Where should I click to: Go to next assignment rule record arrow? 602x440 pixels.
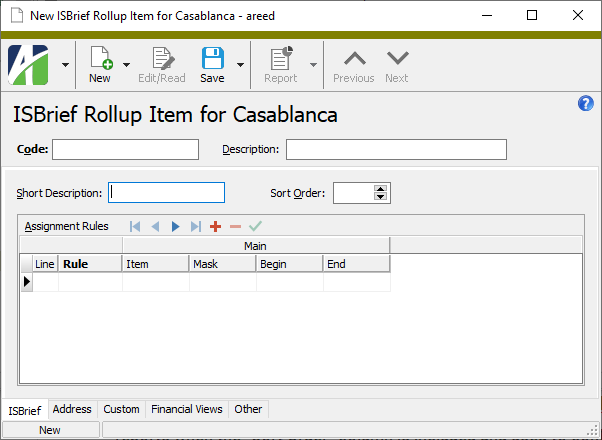(x=175, y=227)
